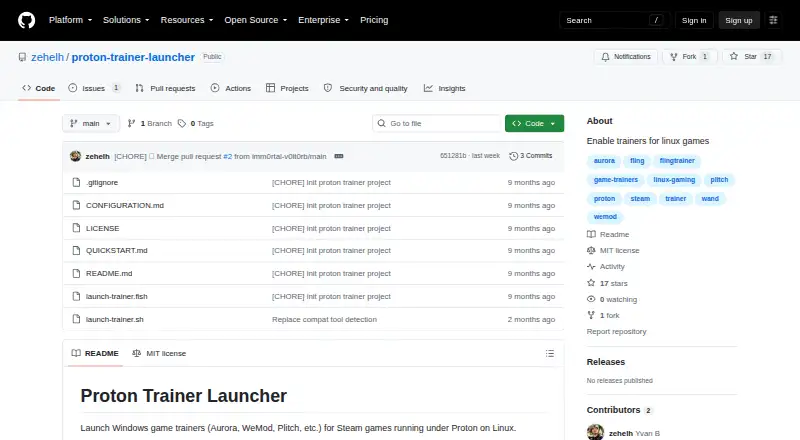
Task: Open the 'Replace compat tool detection' commit
Action: (324, 319)
